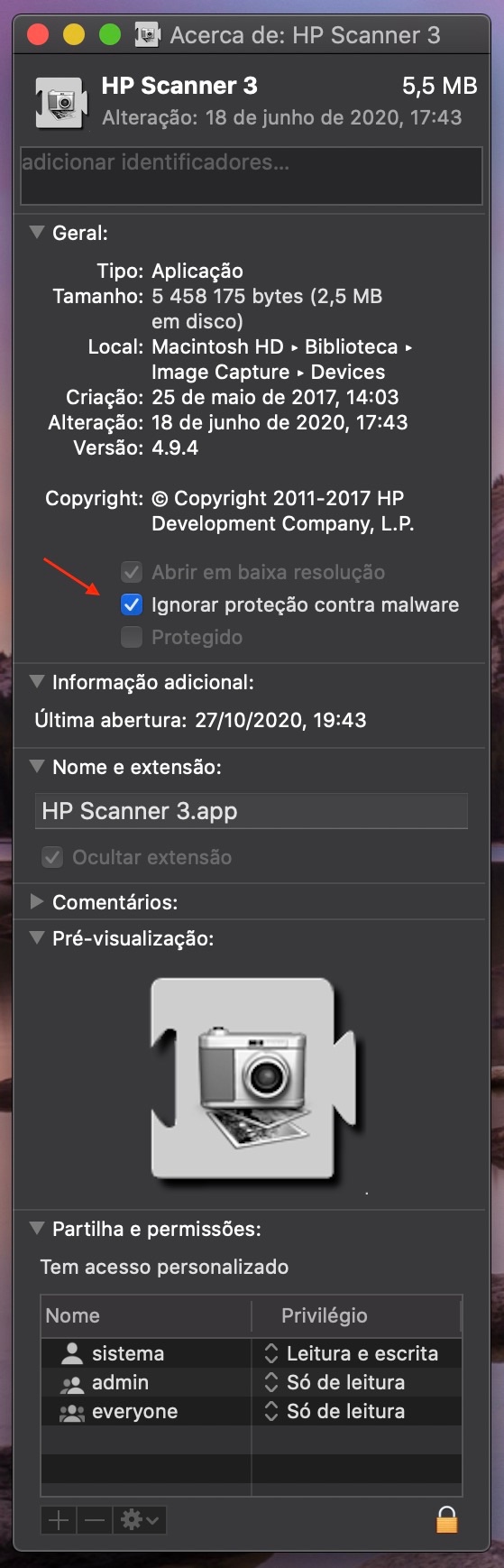This screenshot has width=504, height=1568.
Task: Click the HP Scanner 3 app icon in header
Action: pyautogui.click(x=60, y=101)
